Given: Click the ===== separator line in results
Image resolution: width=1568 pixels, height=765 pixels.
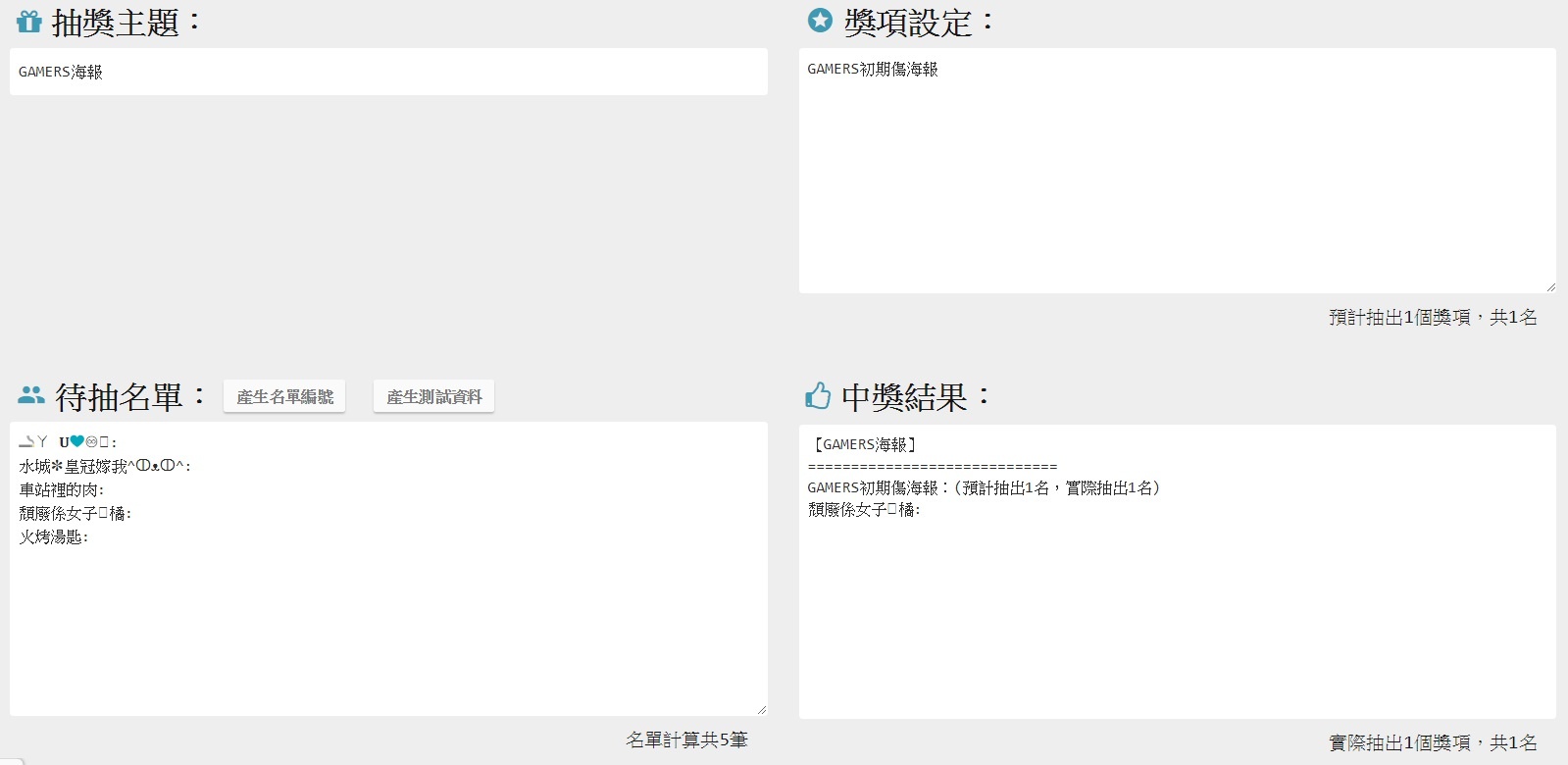Looking at the screenshot, I should [x=933, y=466].
